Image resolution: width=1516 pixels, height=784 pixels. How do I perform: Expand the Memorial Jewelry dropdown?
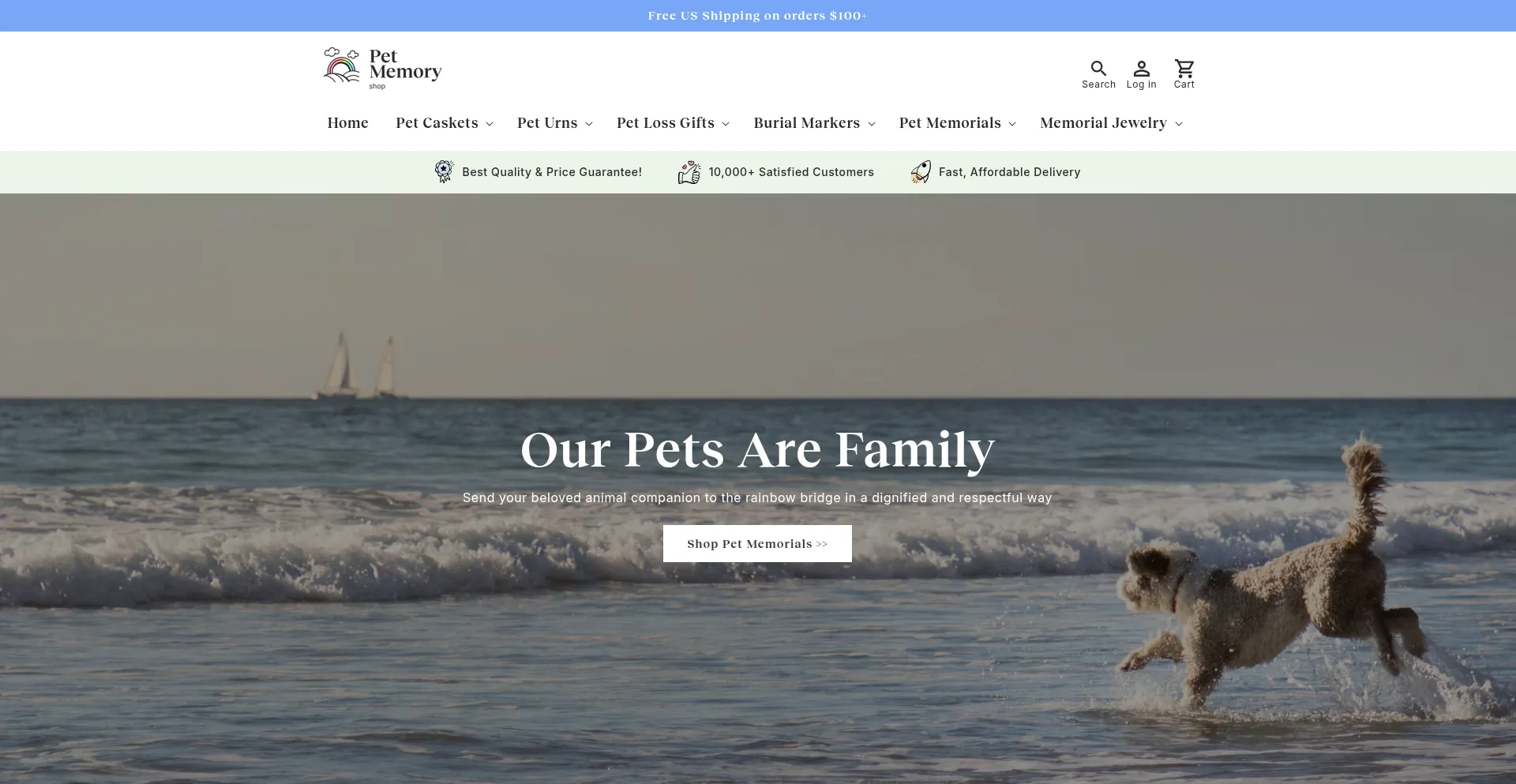1112,123
